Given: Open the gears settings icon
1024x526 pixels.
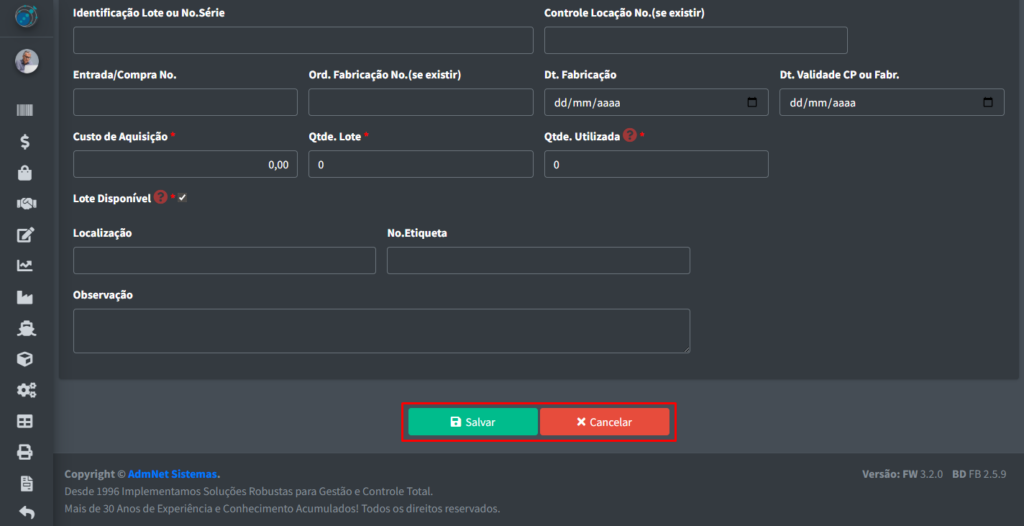Looking at the screenshot, I should pos(26,390).
